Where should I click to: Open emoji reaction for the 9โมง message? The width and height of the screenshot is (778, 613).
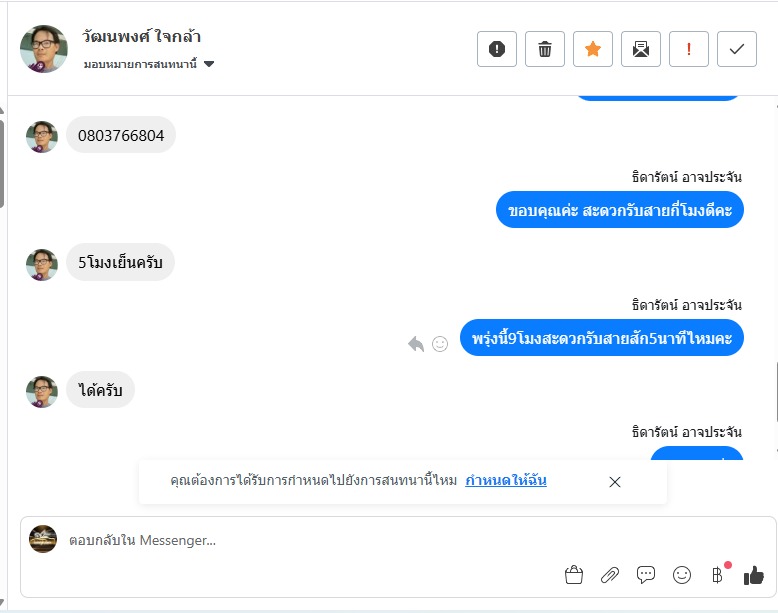click(440, 344)
